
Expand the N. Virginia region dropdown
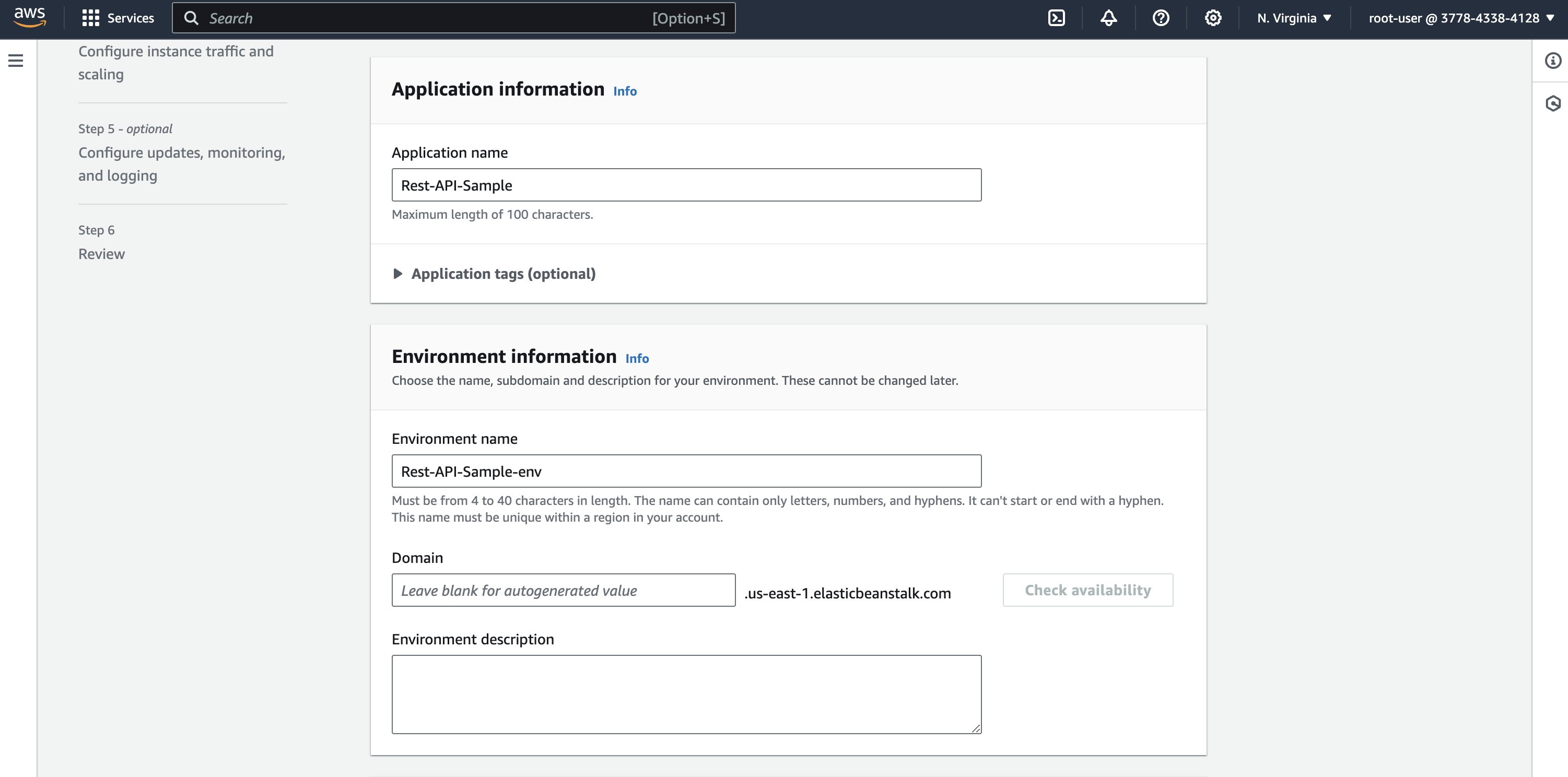coord(1294,18)
